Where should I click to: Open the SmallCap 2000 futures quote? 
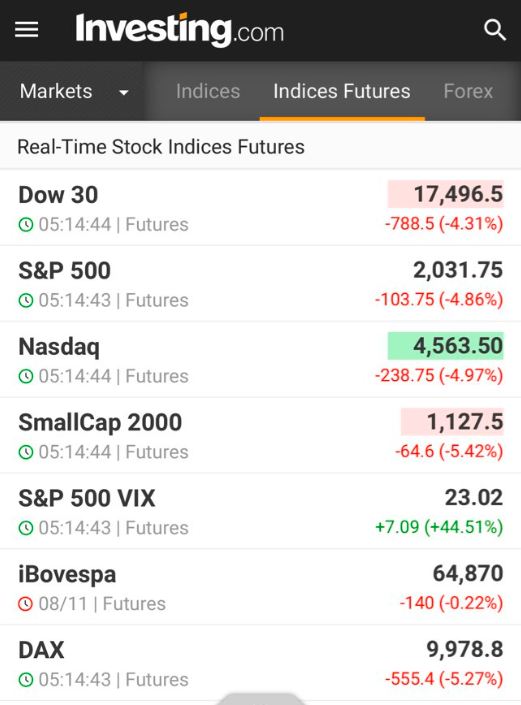[261, 435]
